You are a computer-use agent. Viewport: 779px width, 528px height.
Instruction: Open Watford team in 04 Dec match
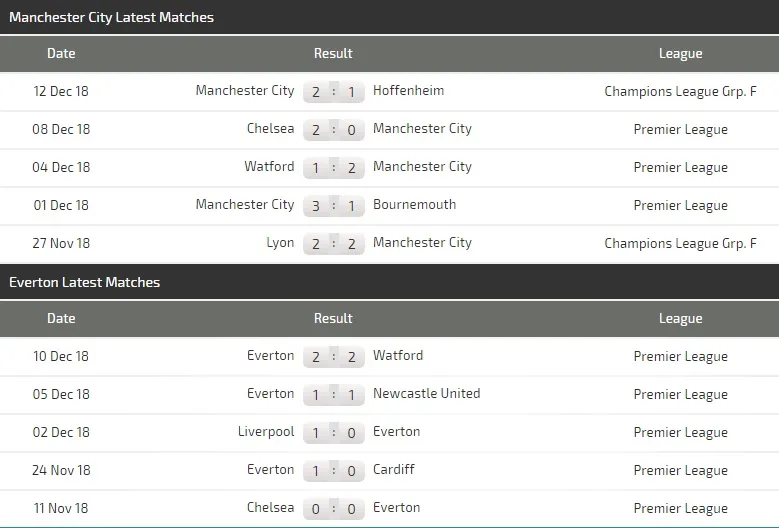(x=269, y=167)
